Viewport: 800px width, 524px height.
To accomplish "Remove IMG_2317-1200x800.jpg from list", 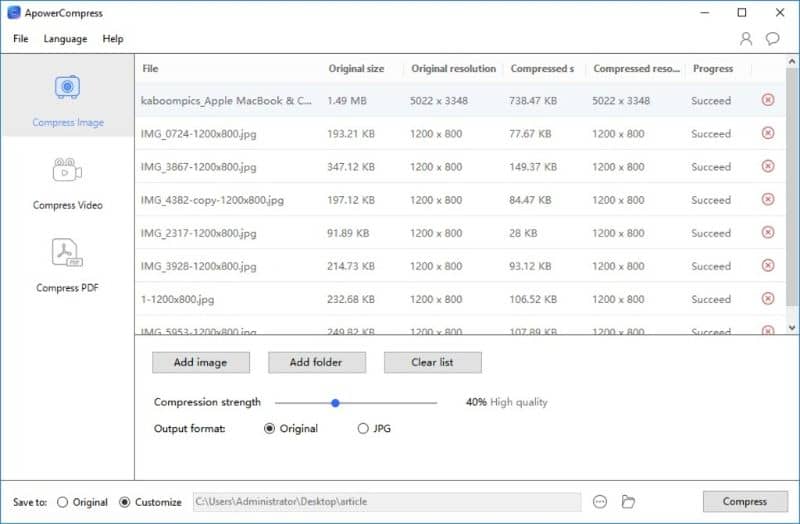I will tap(768, 233).
